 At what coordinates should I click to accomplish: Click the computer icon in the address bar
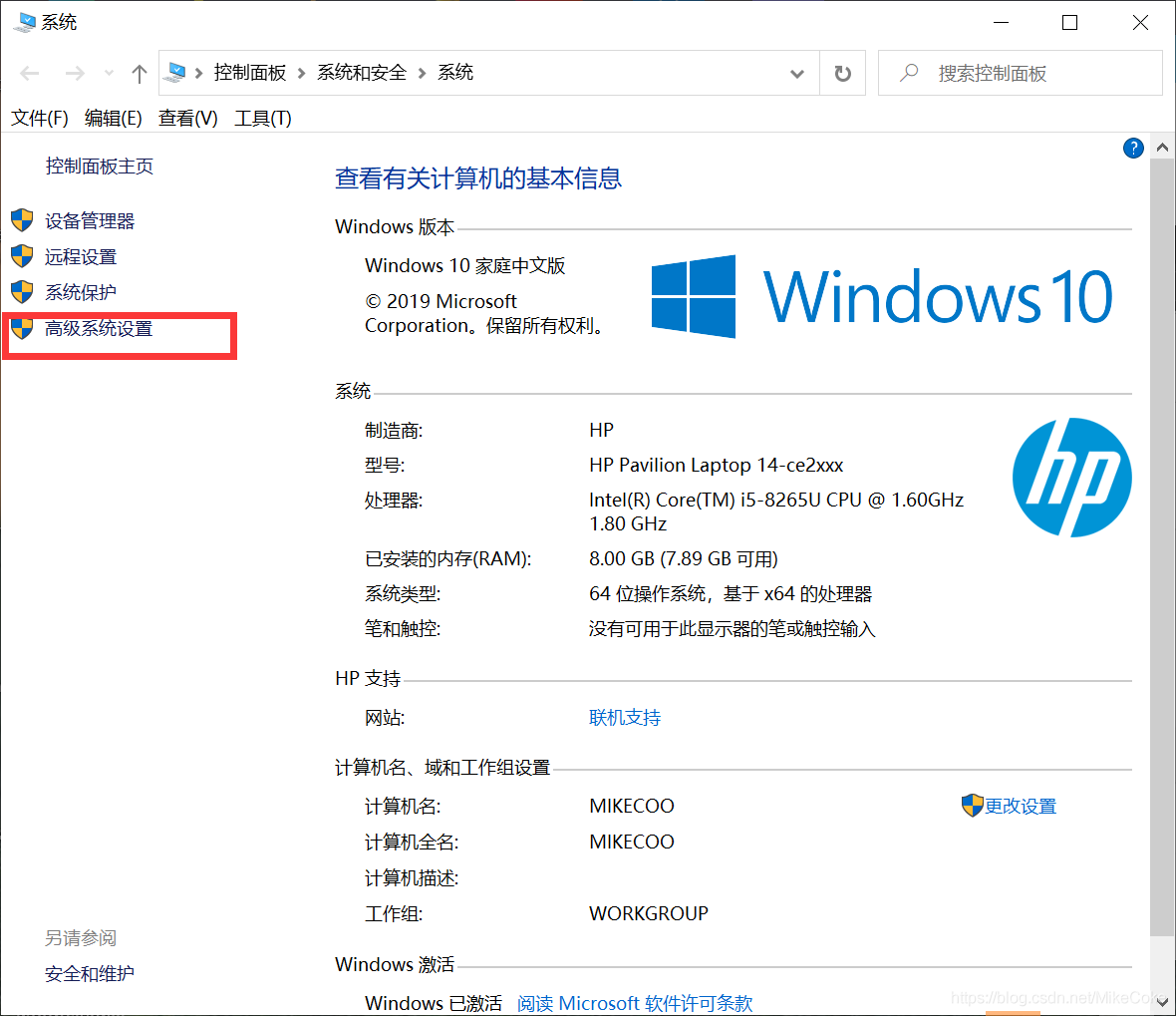[176, 72]
